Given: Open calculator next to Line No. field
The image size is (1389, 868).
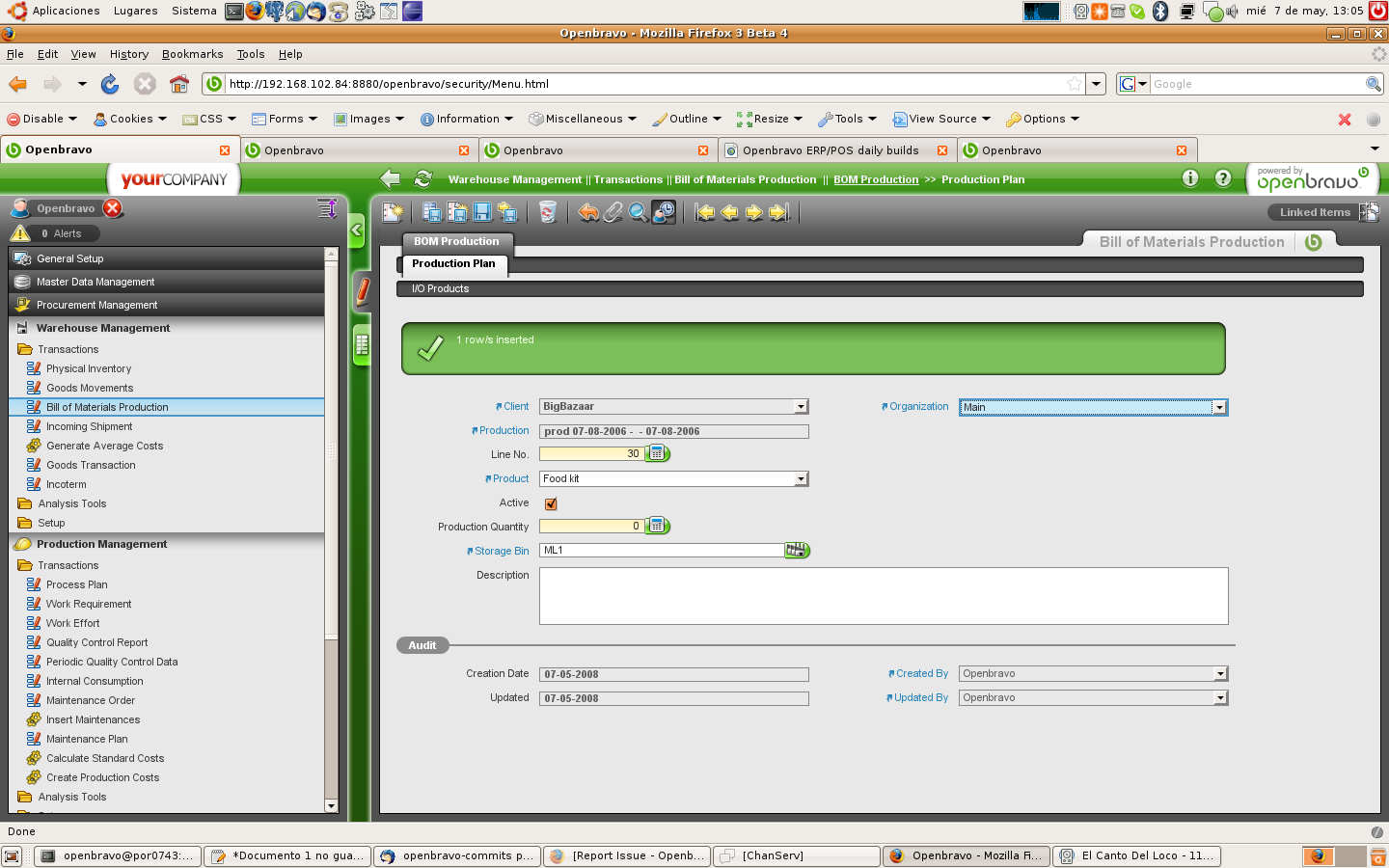Looking at the screenshot, I should (657, 453).
